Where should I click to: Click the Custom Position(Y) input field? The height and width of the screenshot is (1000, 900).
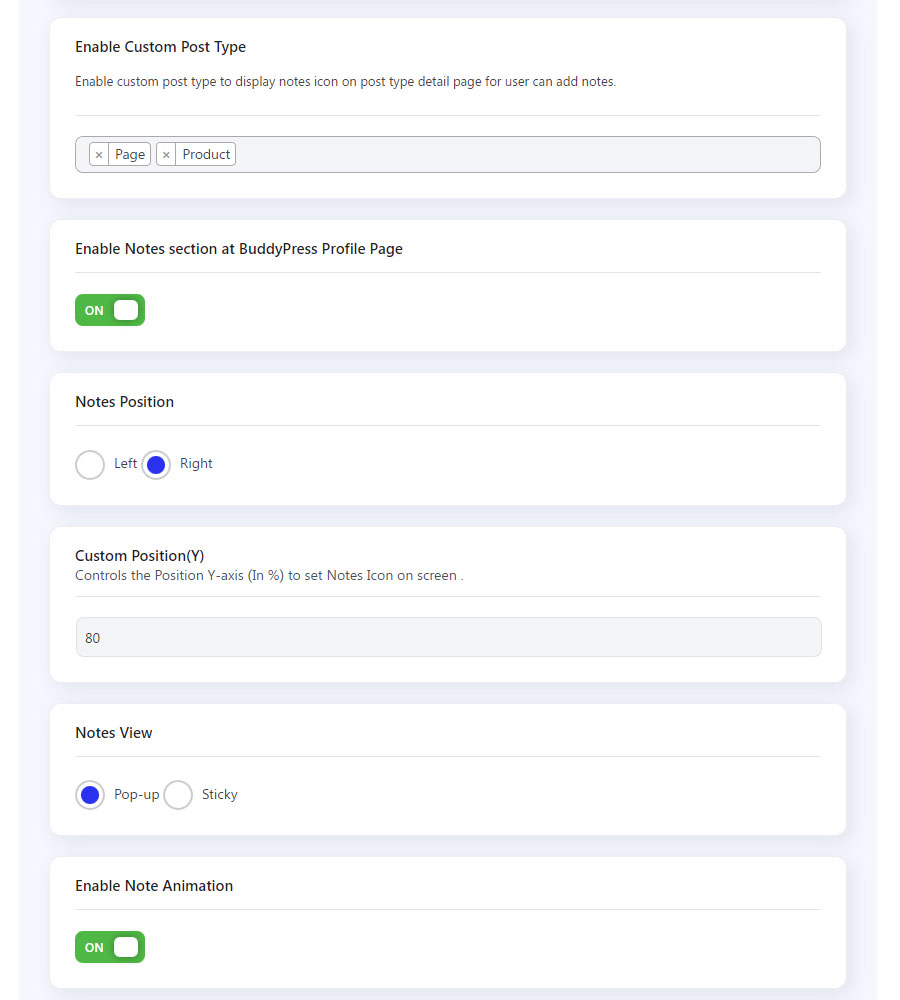pos(448,637)
